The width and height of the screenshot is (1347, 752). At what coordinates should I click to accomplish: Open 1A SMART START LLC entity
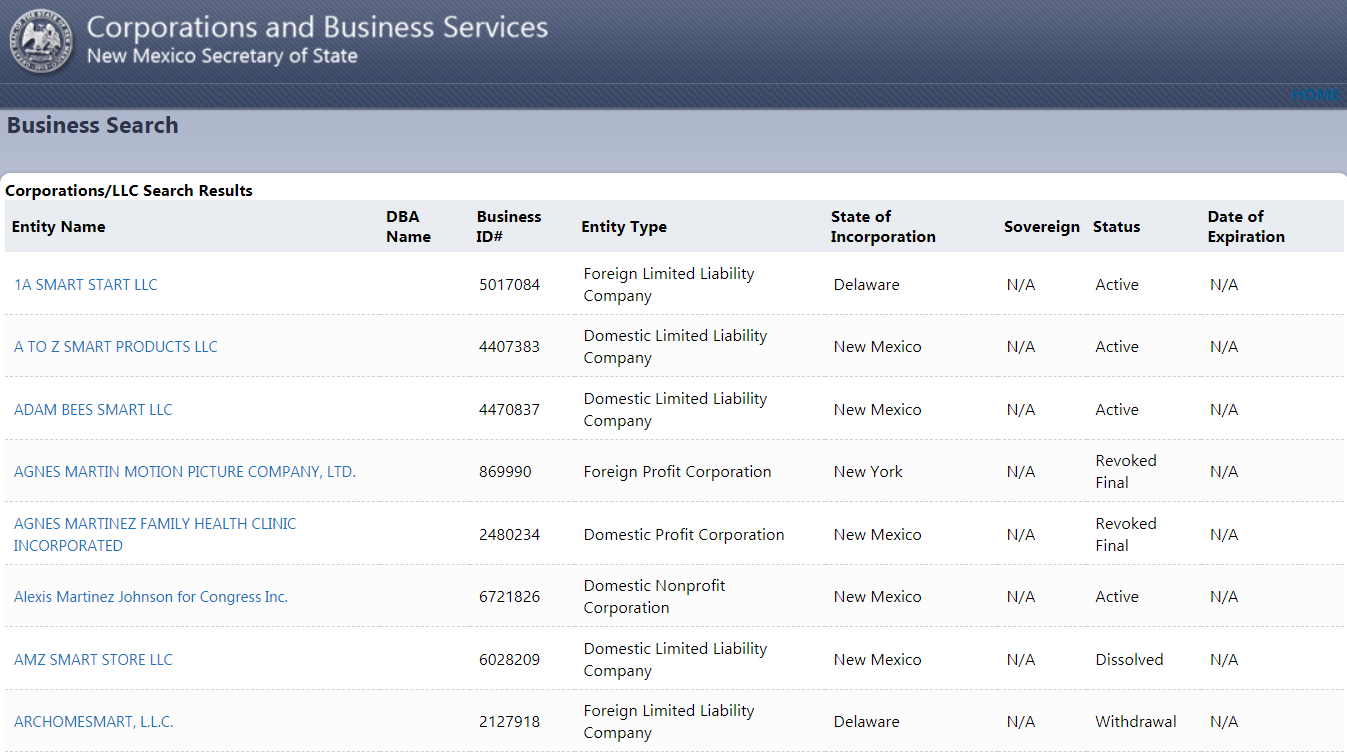point(86,285)
